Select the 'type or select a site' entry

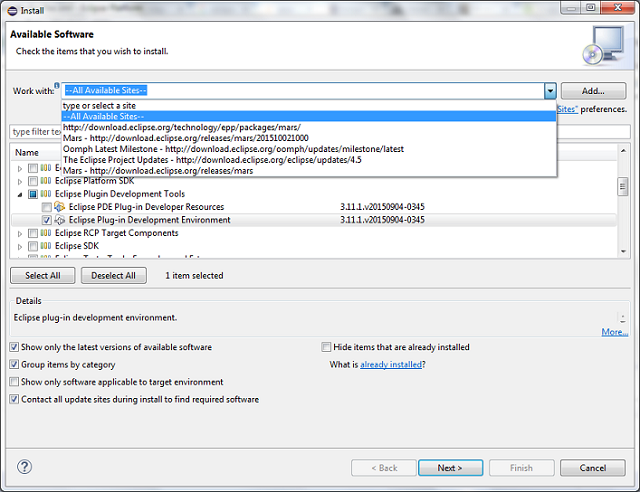tap(309, 106)
